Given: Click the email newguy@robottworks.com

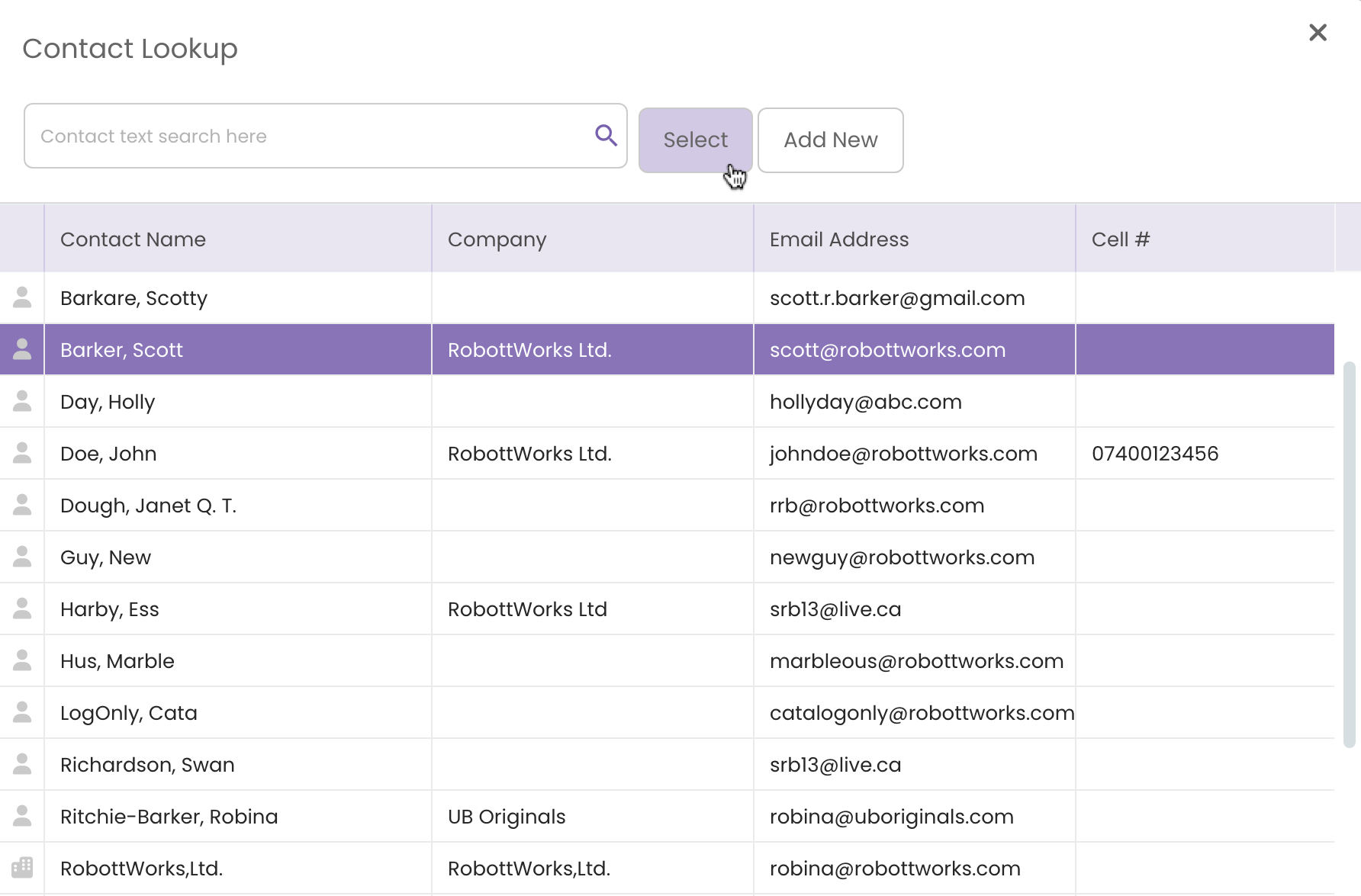Looking at the screenshot, I should tap(902, 557).
